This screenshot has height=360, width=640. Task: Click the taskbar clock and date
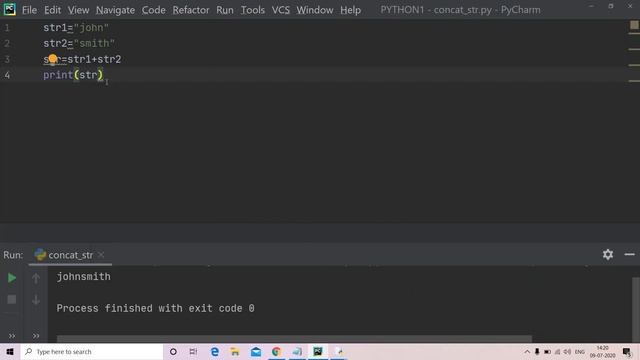602,351
